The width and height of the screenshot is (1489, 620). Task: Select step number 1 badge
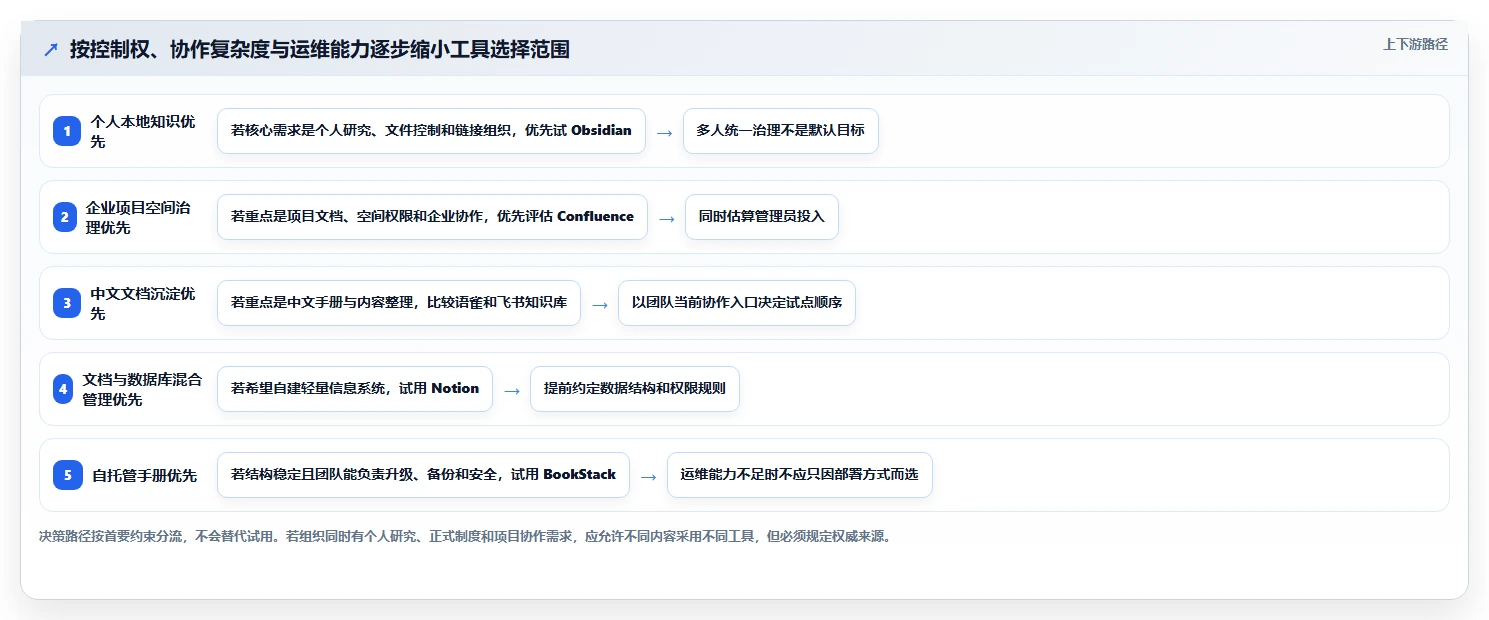point(67,131)
